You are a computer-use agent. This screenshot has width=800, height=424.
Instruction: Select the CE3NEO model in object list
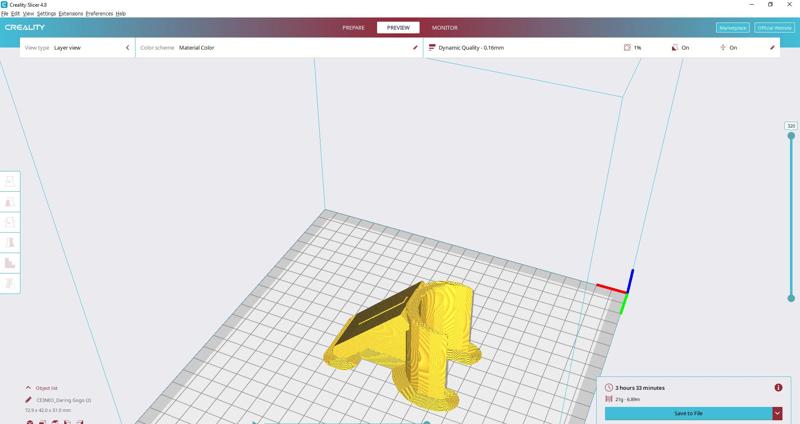pos(63,401)
